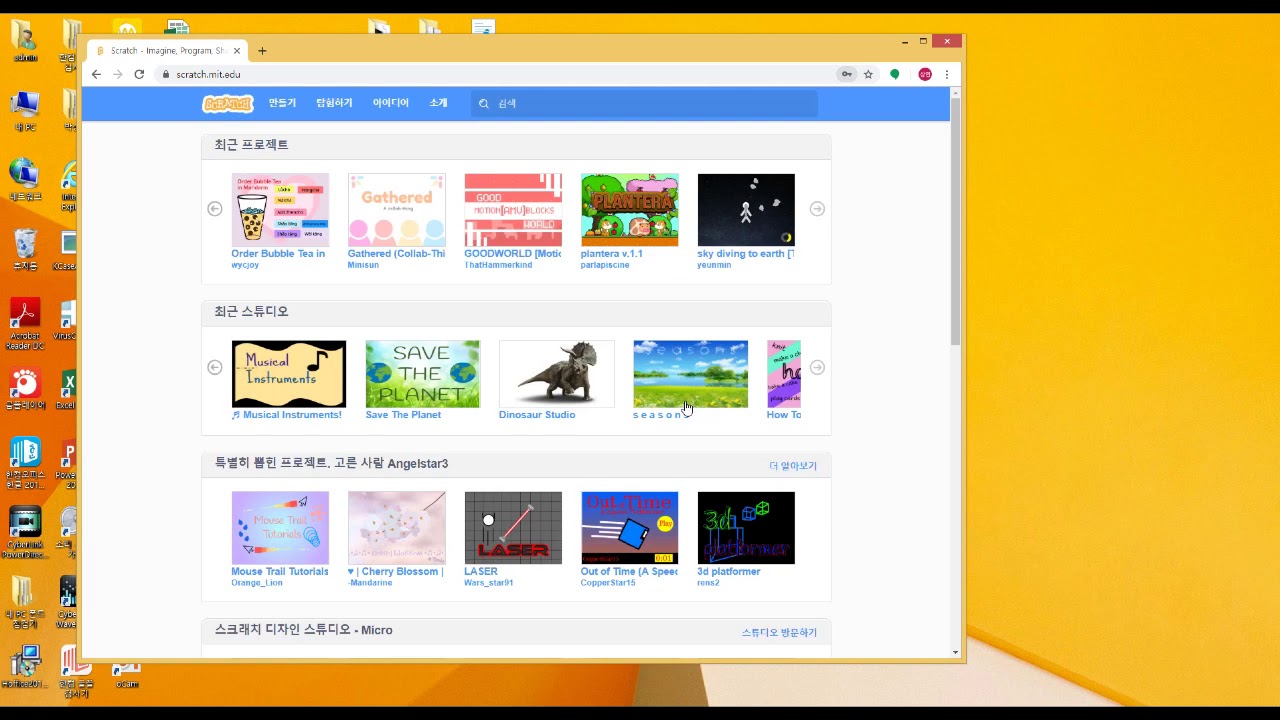
Task: Open the 소개 menu item
Action: (438, 103)
